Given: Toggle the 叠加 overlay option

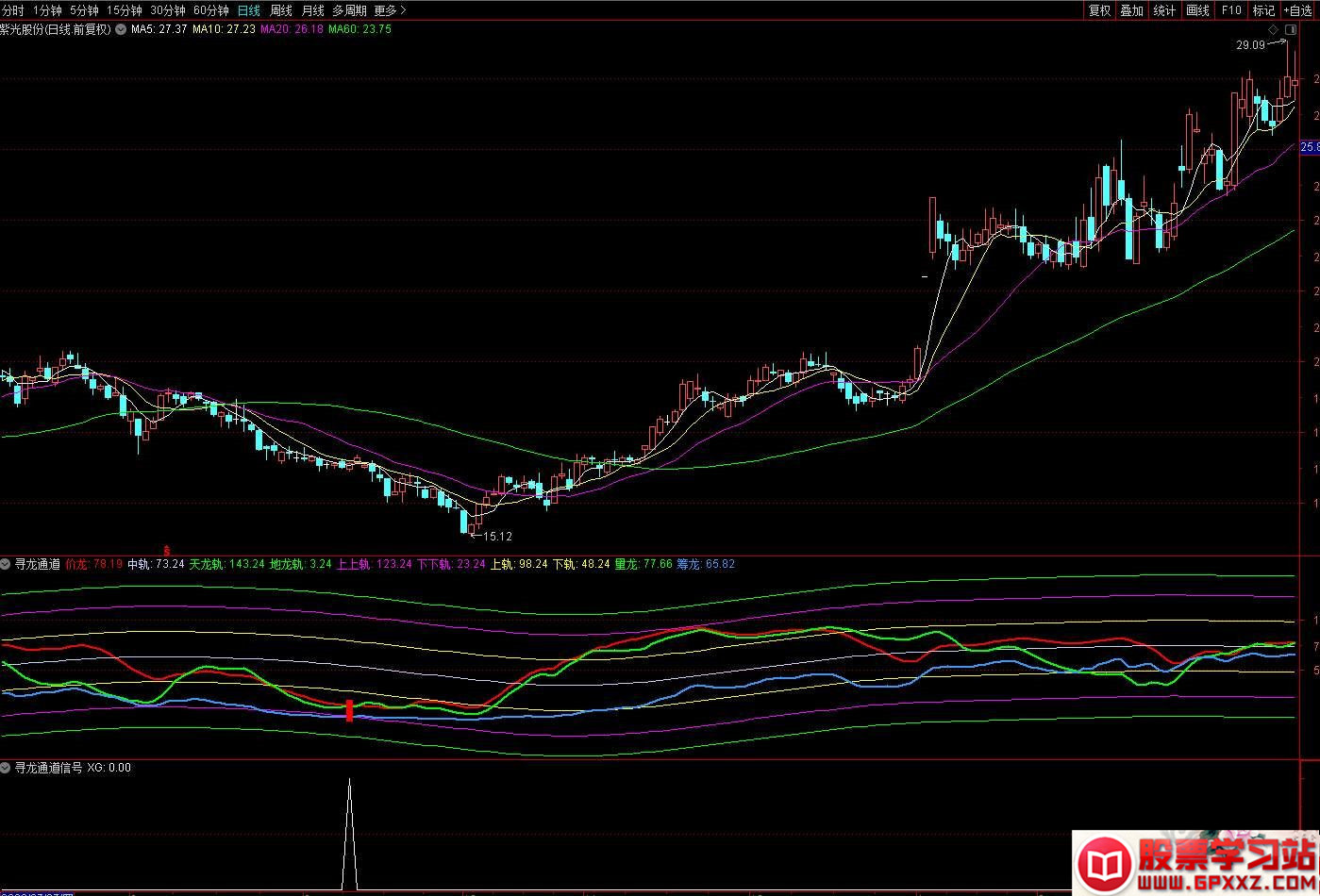Looking at the screenshot, I should (1131, 10).
